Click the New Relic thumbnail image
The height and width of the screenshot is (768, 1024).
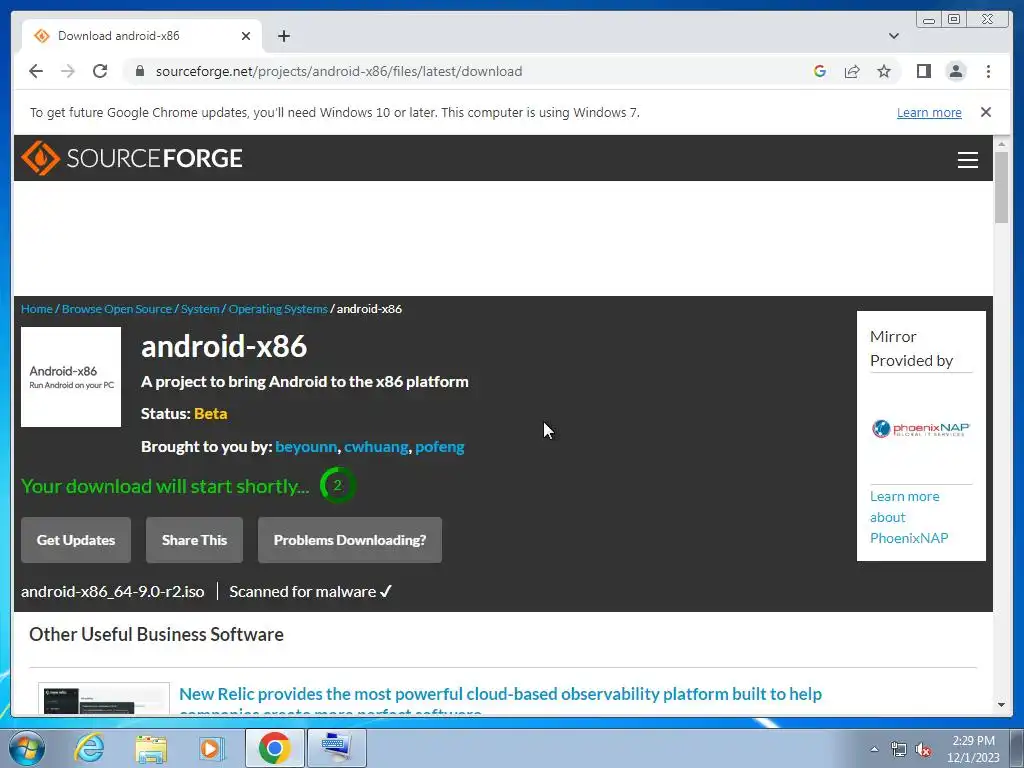coord(104,699)
